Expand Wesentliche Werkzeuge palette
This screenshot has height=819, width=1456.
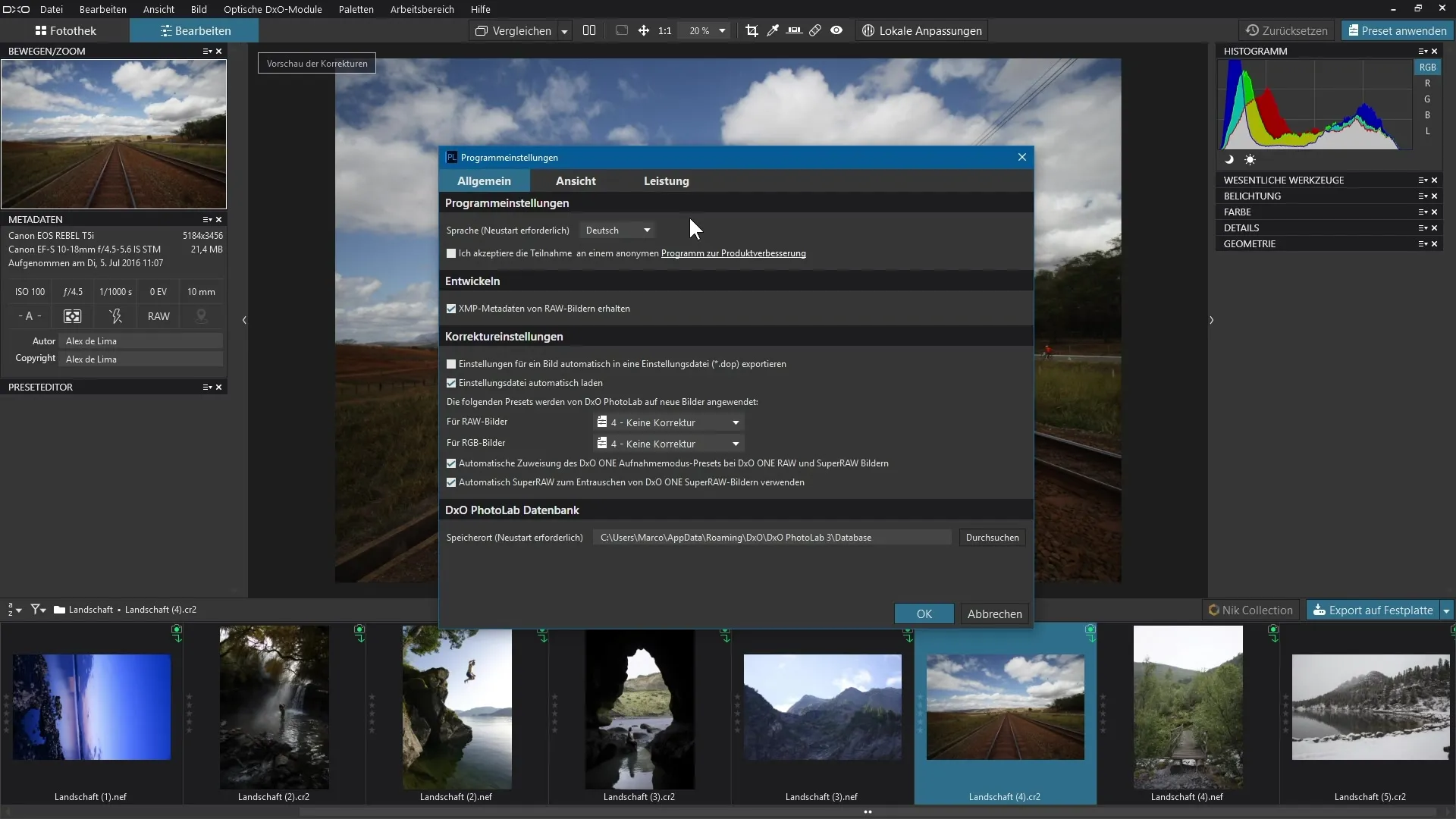(x=1283, y=180)
